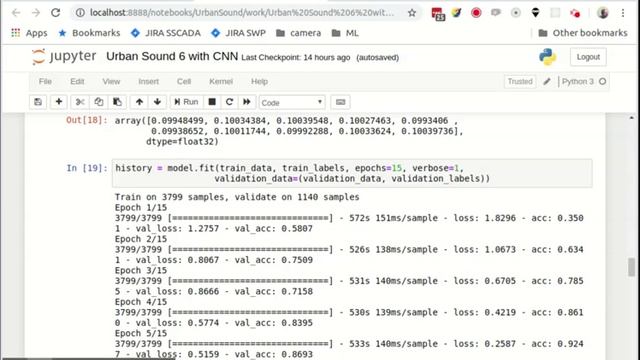
Task: Save and checkpoint the notebook
Action: pyautogui.click(x=38, y=102)
